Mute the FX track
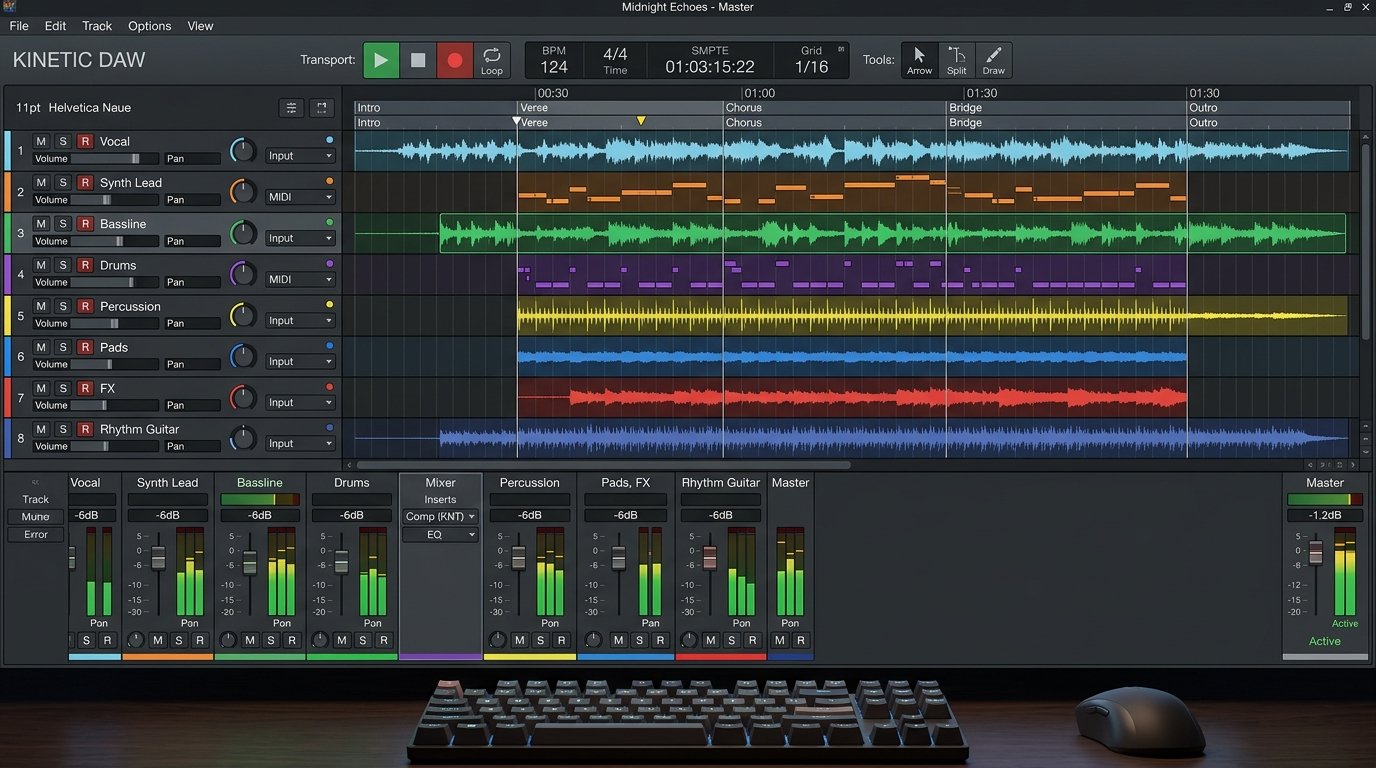1376x768 pixels. point(41,388)
